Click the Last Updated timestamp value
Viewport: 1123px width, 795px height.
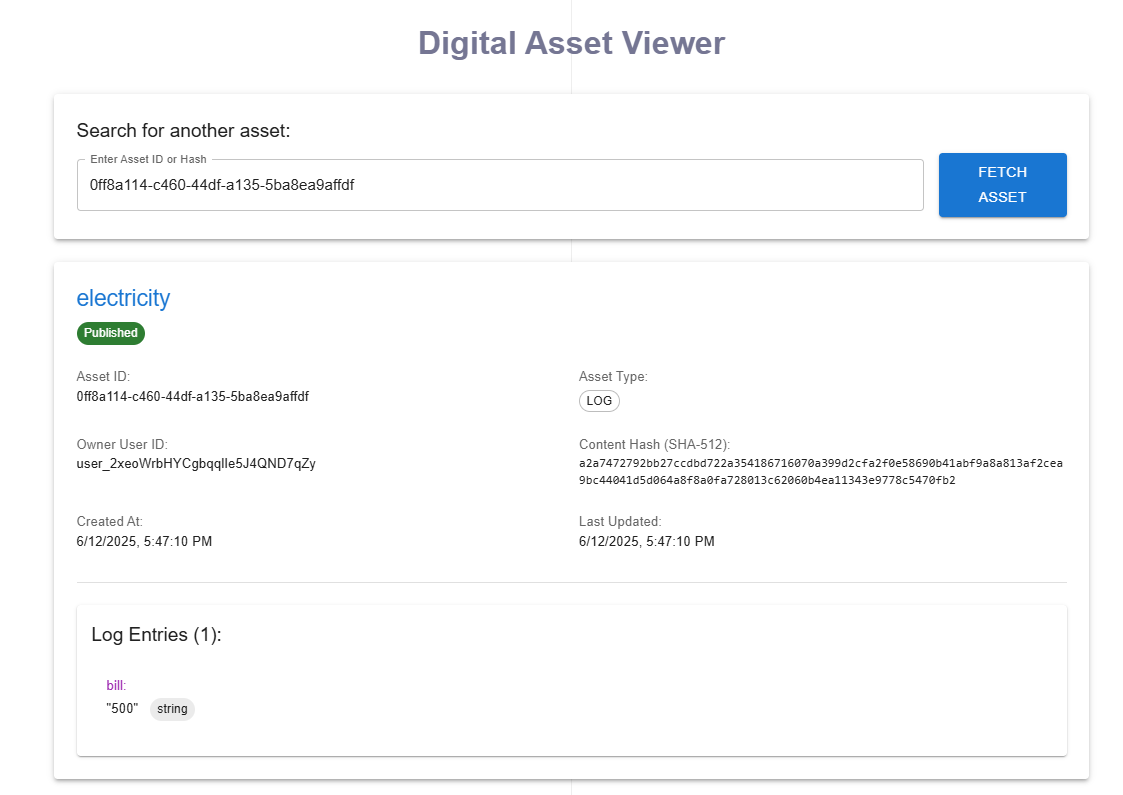coord(647,541)
